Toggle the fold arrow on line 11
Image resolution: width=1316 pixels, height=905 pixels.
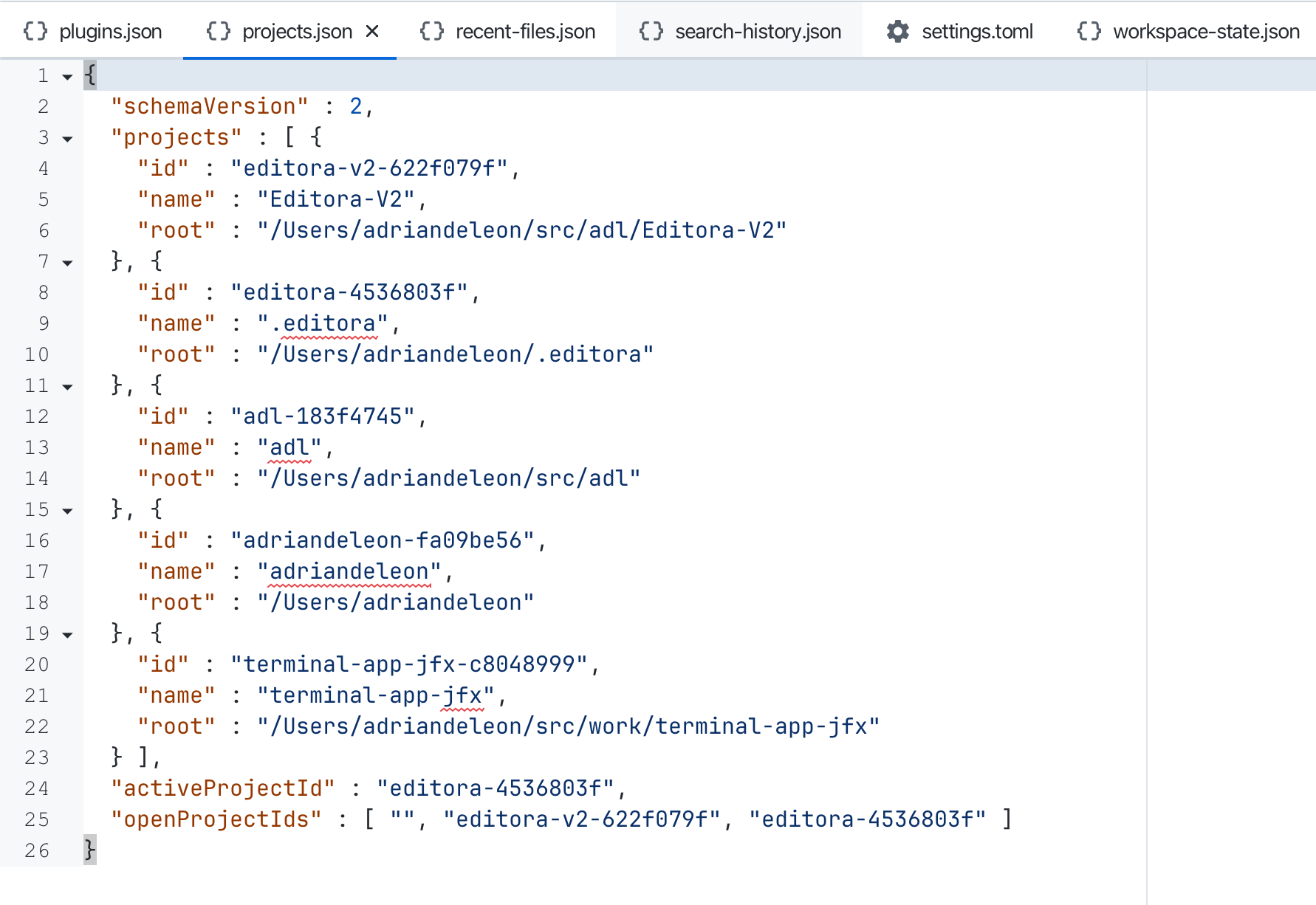click(x=67, y=387)
